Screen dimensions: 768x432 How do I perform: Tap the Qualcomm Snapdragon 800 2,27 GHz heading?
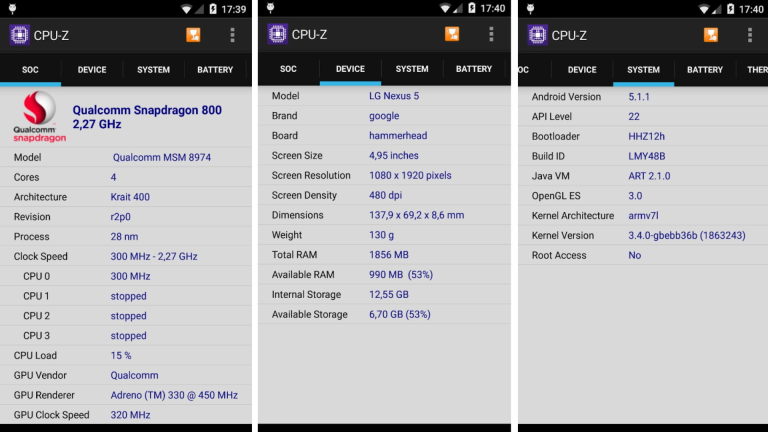tap(147, 117)
